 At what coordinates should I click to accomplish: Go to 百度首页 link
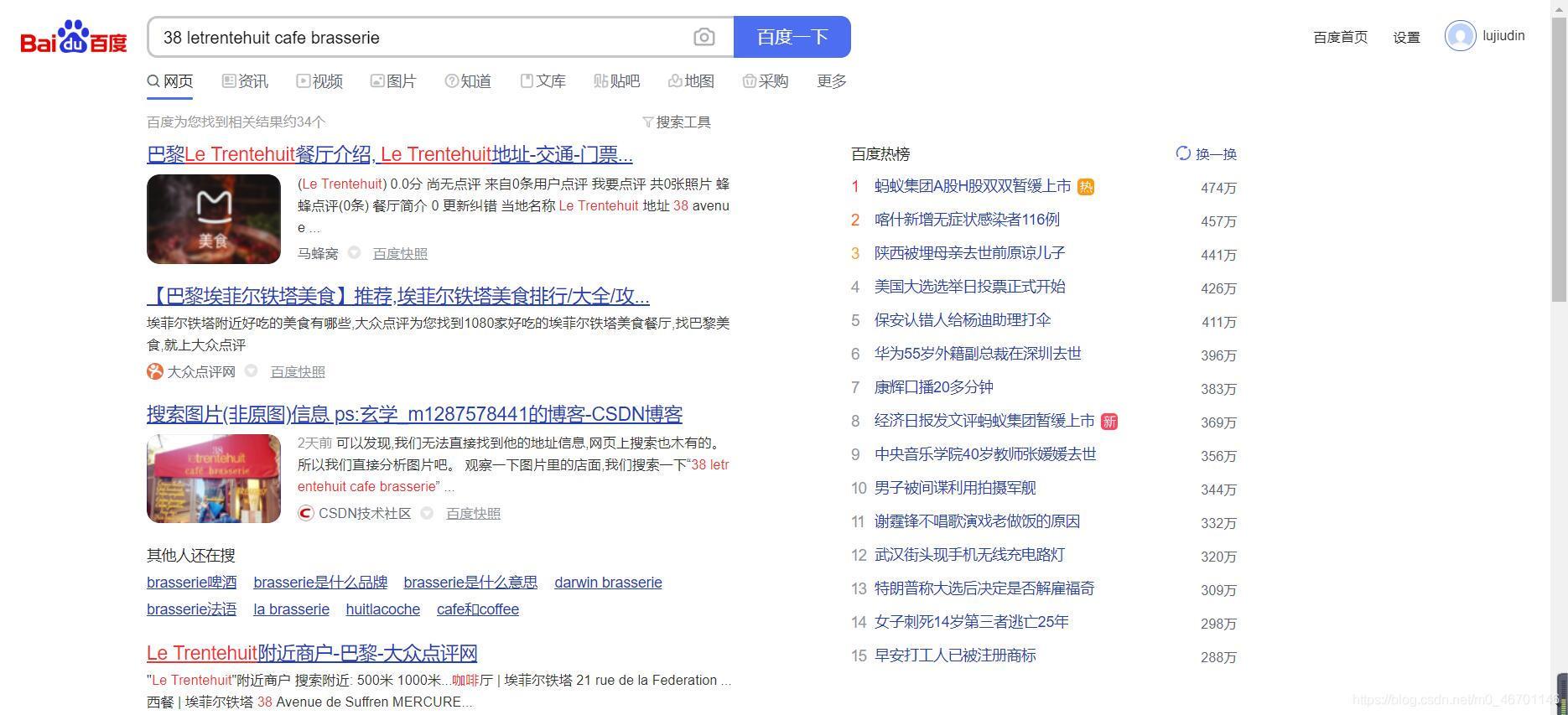[1340, 37]
